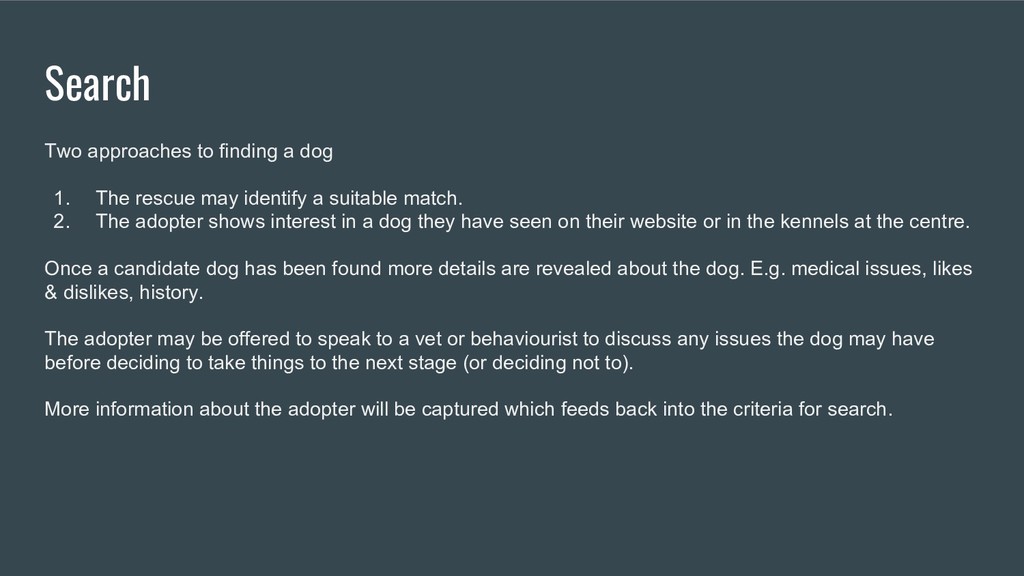Click the word "website" in item two
This screenshot has width=1024, height=576.
[663, 222]
